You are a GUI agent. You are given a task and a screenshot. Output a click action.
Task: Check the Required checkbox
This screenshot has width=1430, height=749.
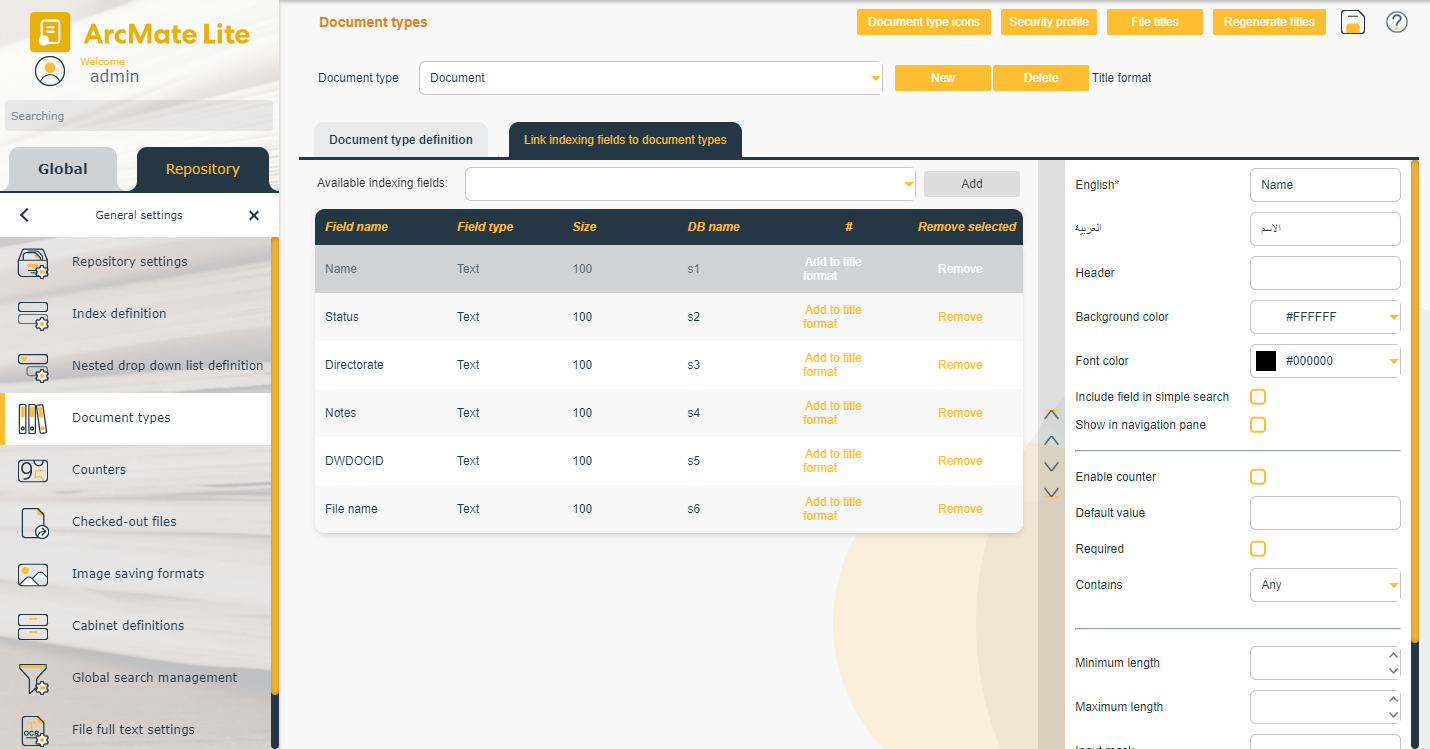click(1258, 549)
